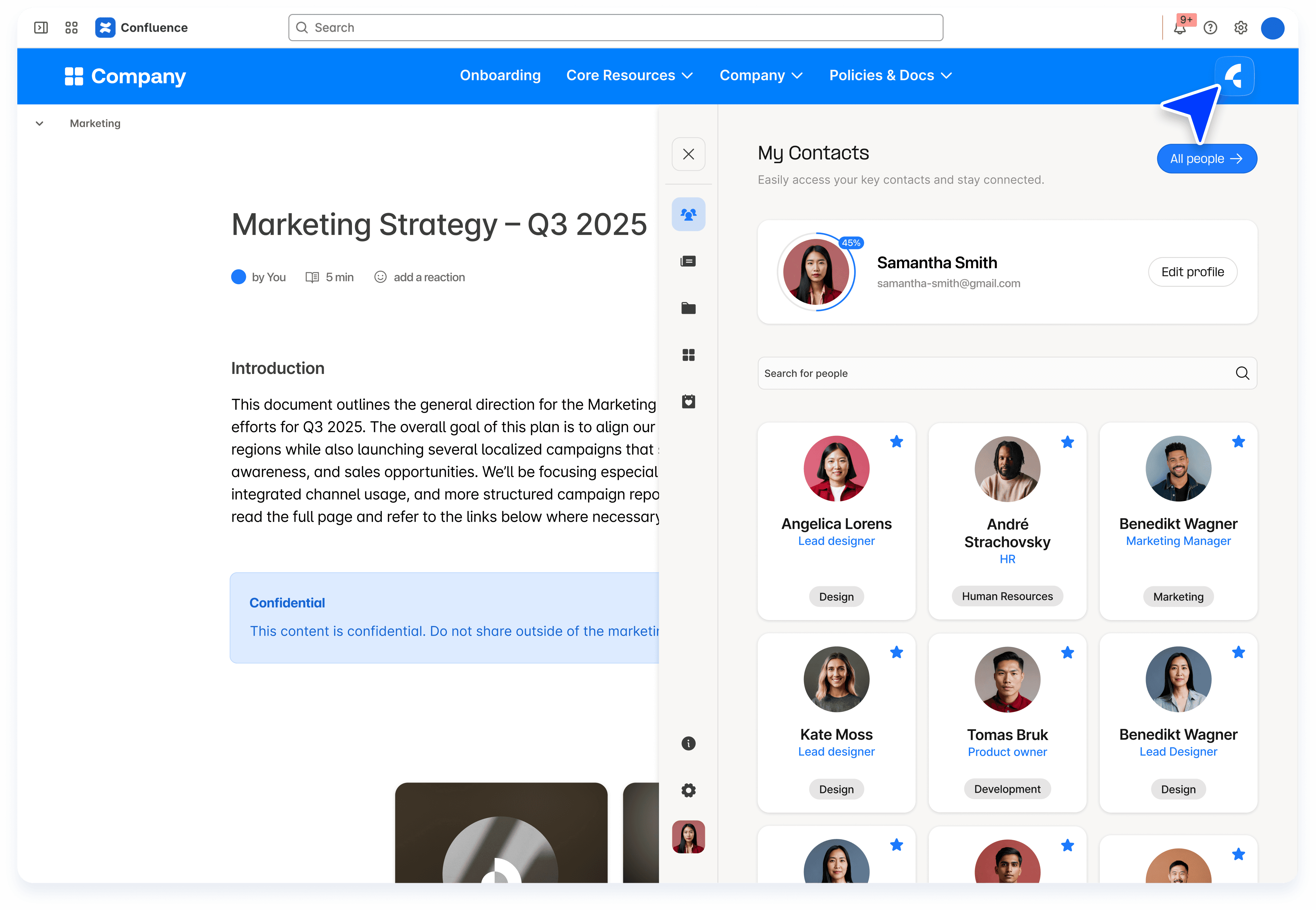Toggle favorite star on Tomas Bruk card

[x=1067, y=652]
